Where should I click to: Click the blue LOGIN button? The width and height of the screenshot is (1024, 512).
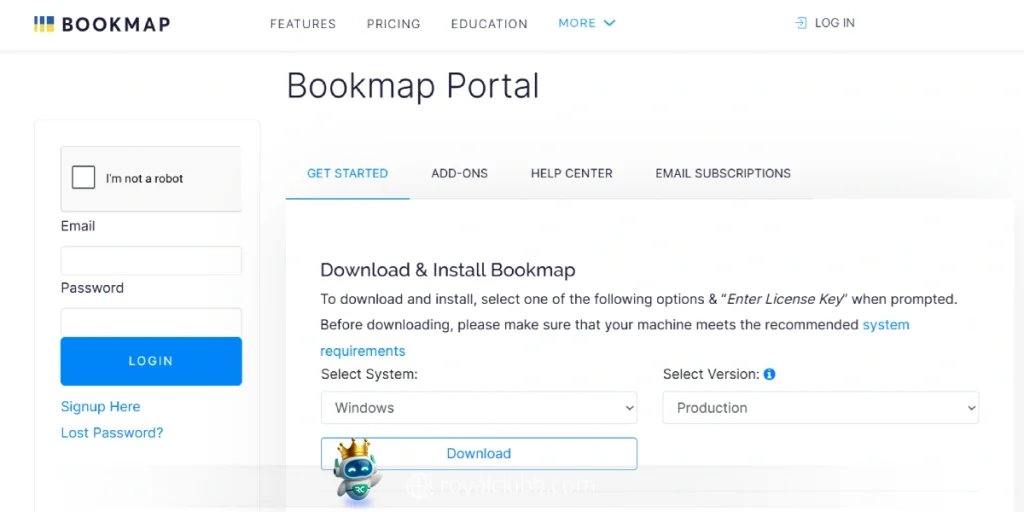click(152, 361)
